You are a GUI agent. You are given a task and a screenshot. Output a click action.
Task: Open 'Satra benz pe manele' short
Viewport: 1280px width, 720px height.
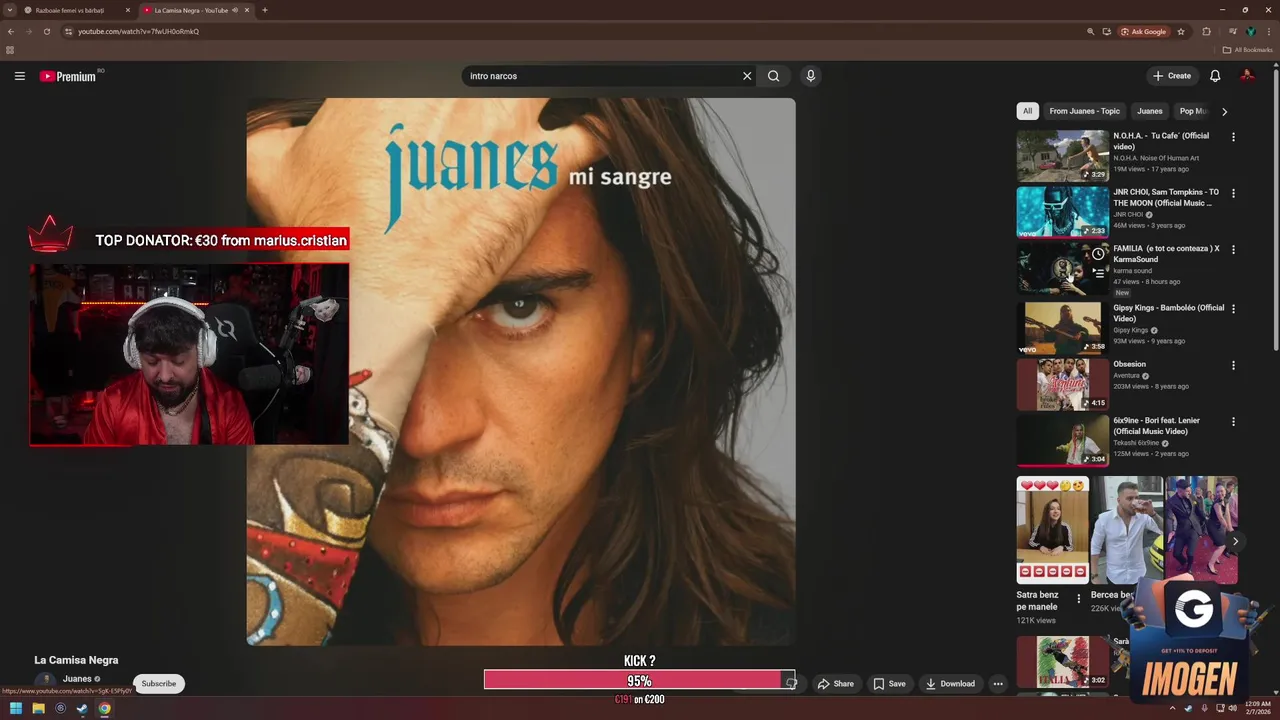pos(1052,530)
